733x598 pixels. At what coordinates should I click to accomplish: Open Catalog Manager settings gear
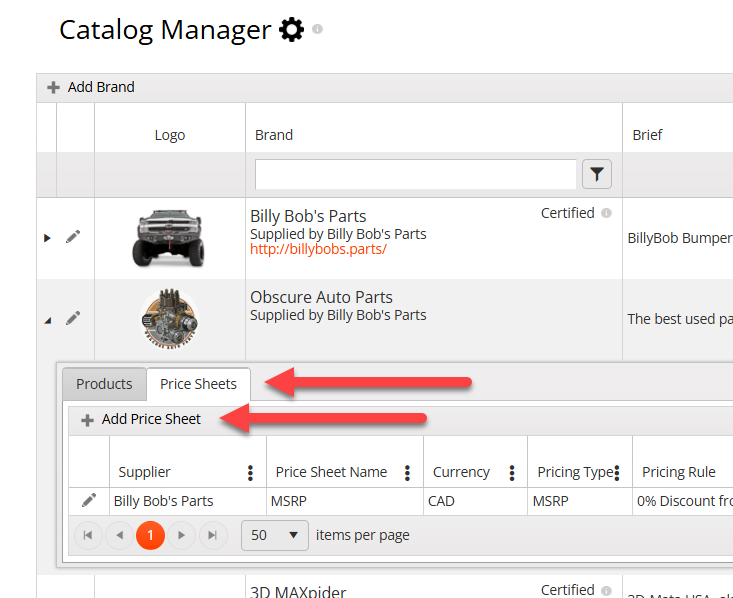[291, 29]
